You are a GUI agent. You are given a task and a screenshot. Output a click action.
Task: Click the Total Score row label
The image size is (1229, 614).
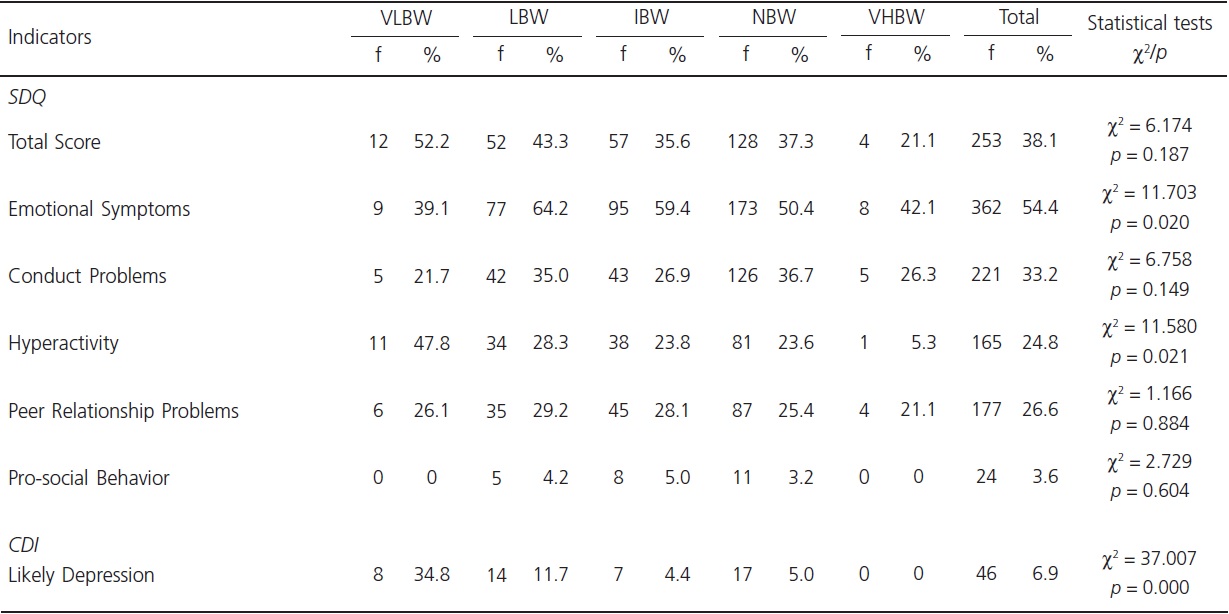click(x=54, y=142)
